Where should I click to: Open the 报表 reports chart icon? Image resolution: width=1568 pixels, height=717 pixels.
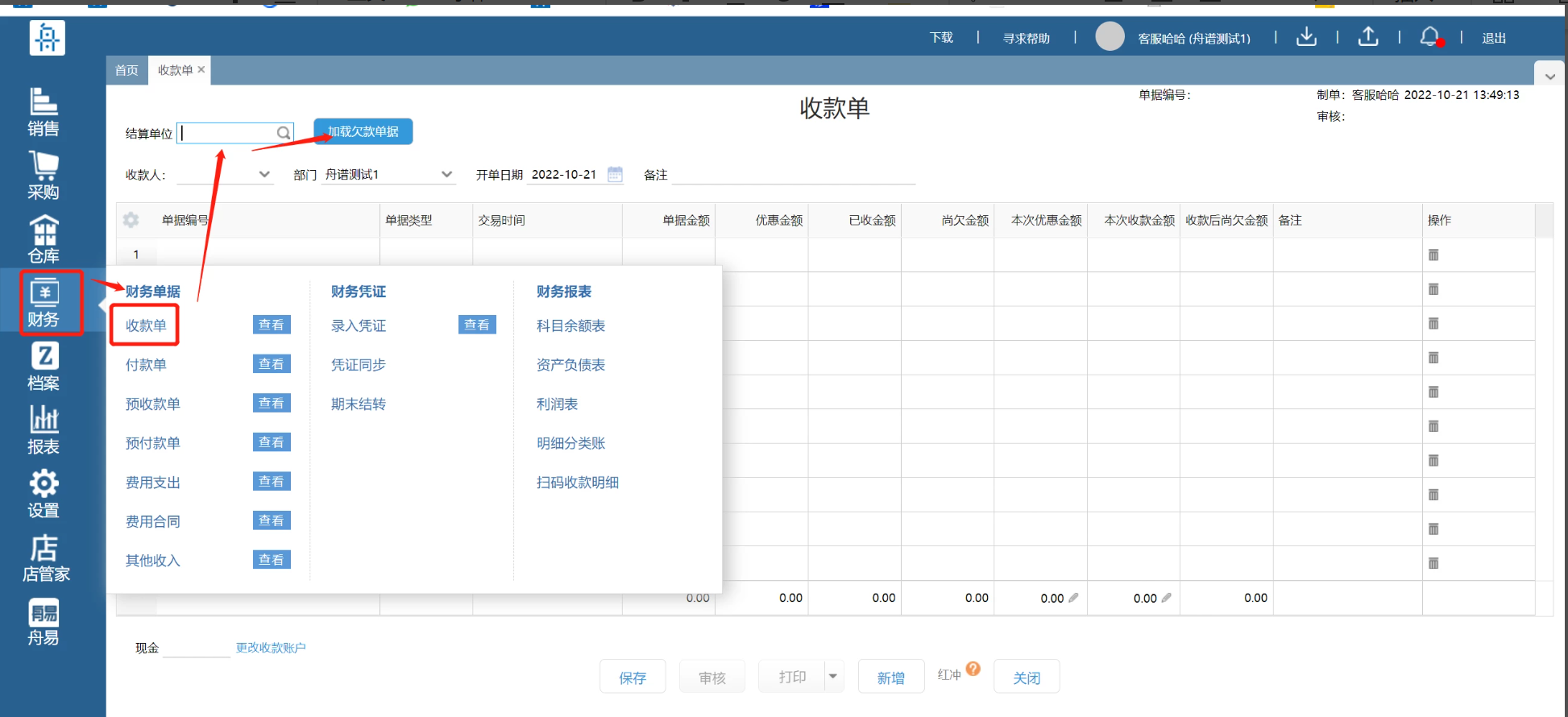coord(44,430)
